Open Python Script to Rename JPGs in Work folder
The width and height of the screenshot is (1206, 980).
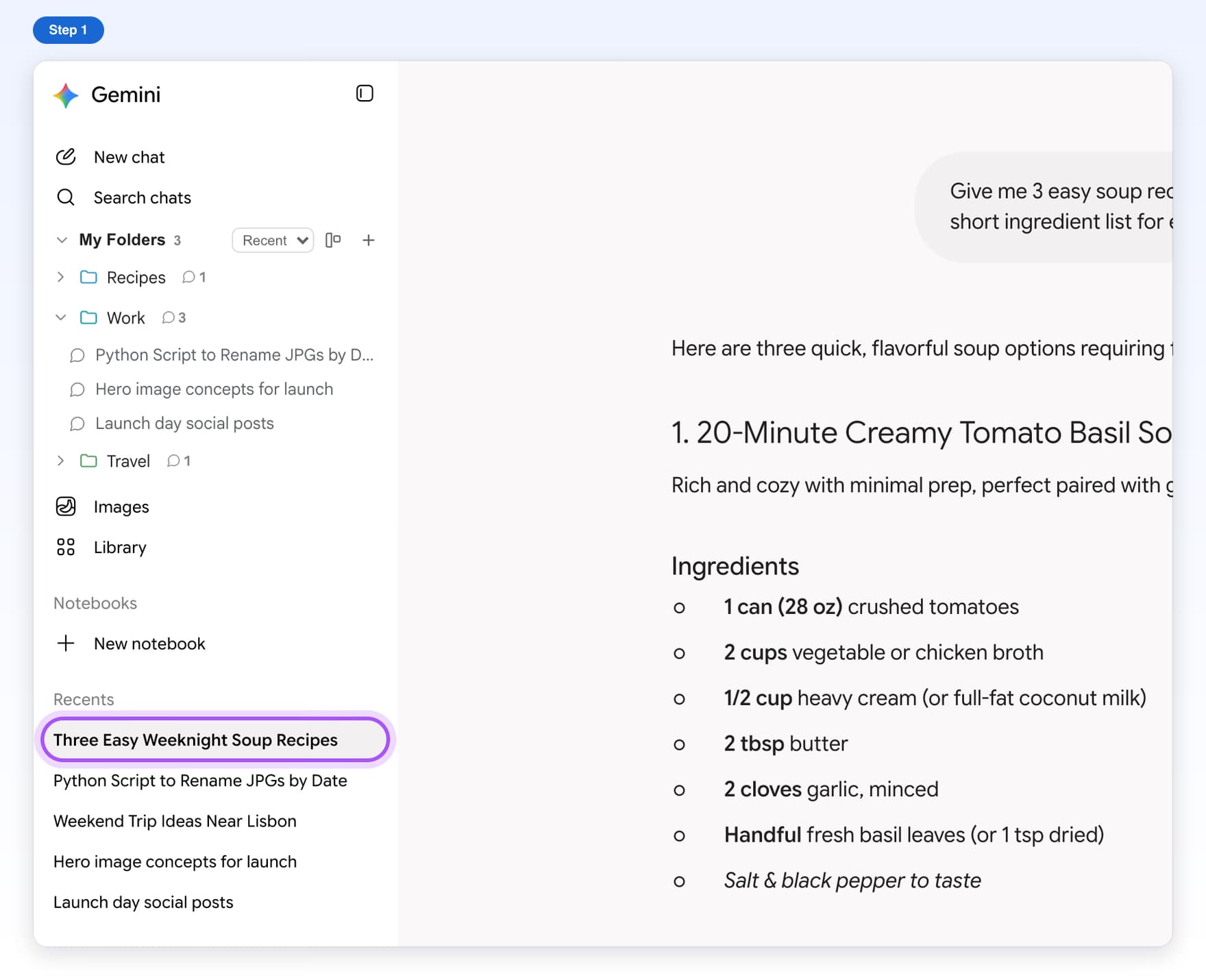pos(234,355)
